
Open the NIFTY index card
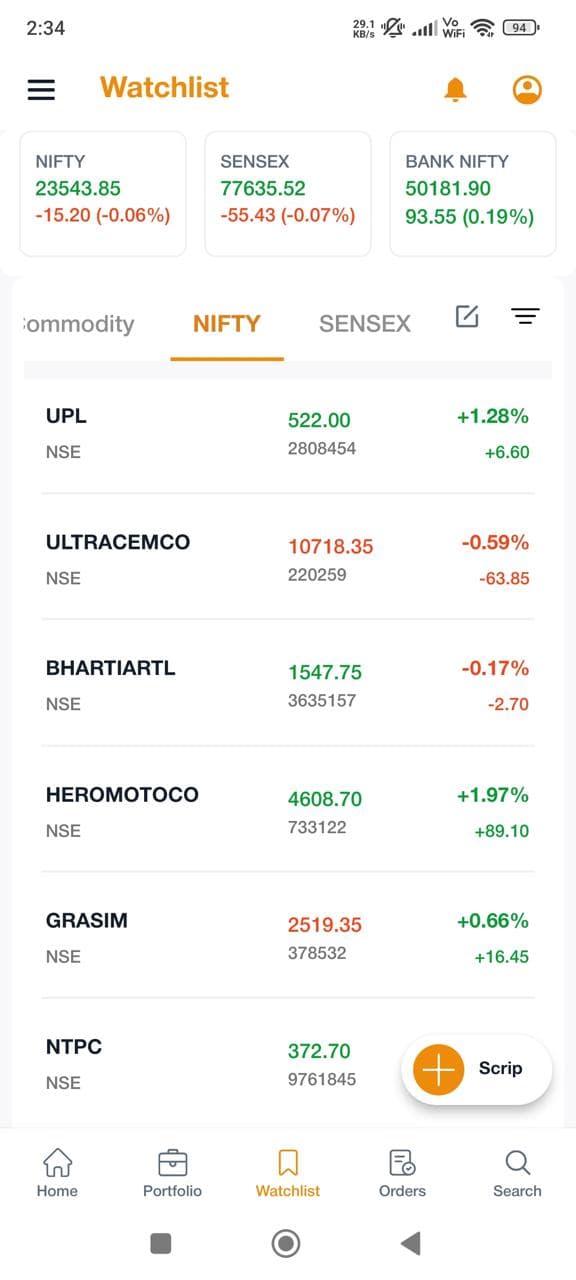[x=102, y=193]
